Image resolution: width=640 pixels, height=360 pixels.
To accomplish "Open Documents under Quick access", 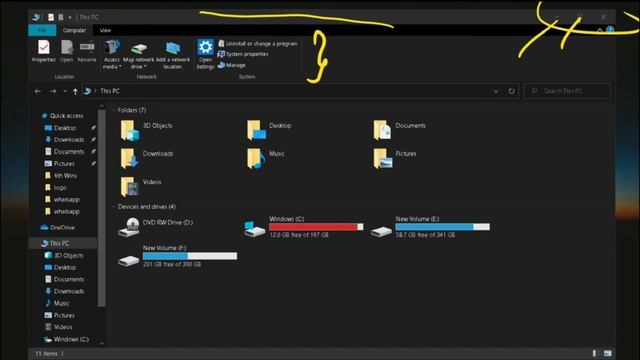I will (x=64, y=151).
